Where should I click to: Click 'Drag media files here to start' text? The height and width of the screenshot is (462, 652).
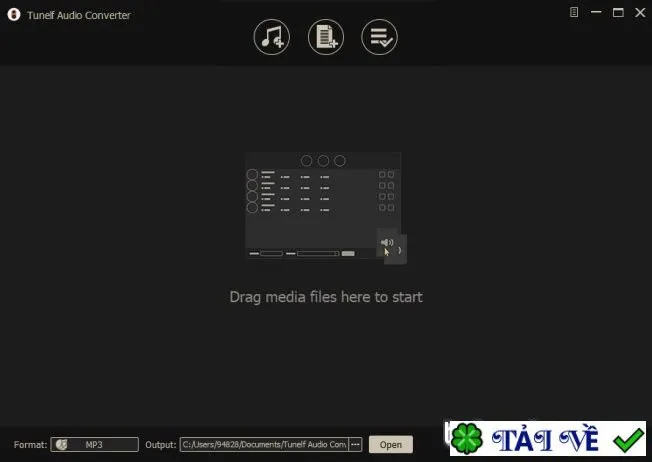click(326, 297)
